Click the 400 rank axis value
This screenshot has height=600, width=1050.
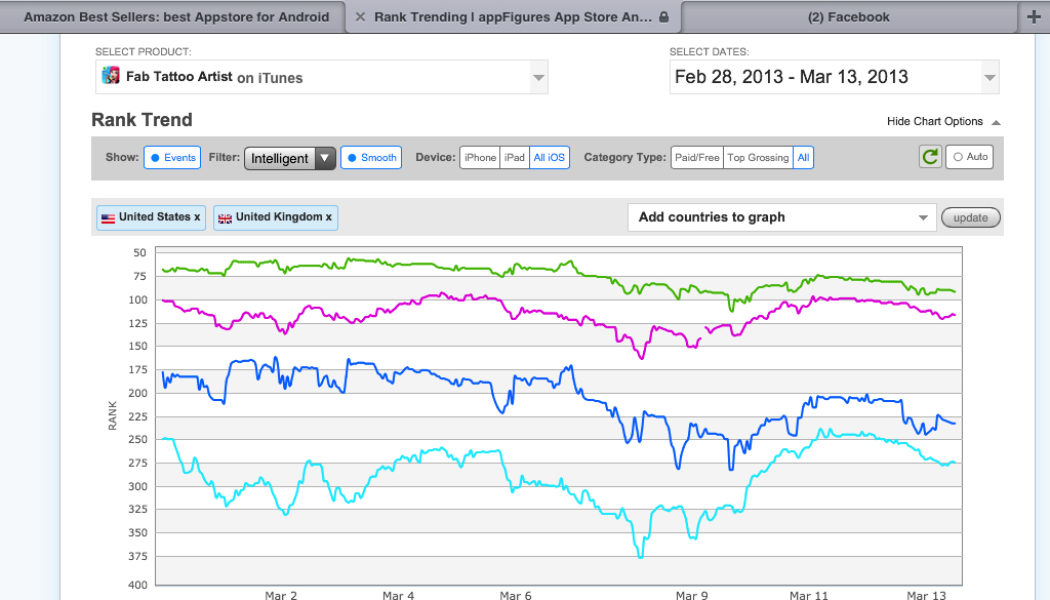tap(138, 585)
